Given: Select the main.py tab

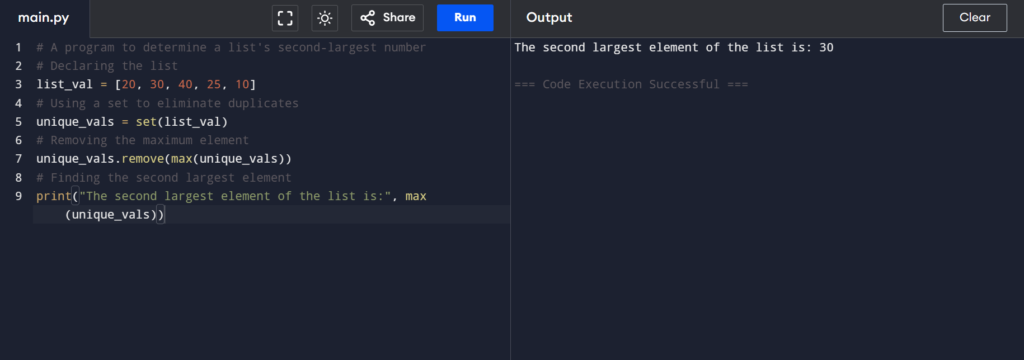Looking at the screenshot, I should pyautogui.click(x=44, y=18).
